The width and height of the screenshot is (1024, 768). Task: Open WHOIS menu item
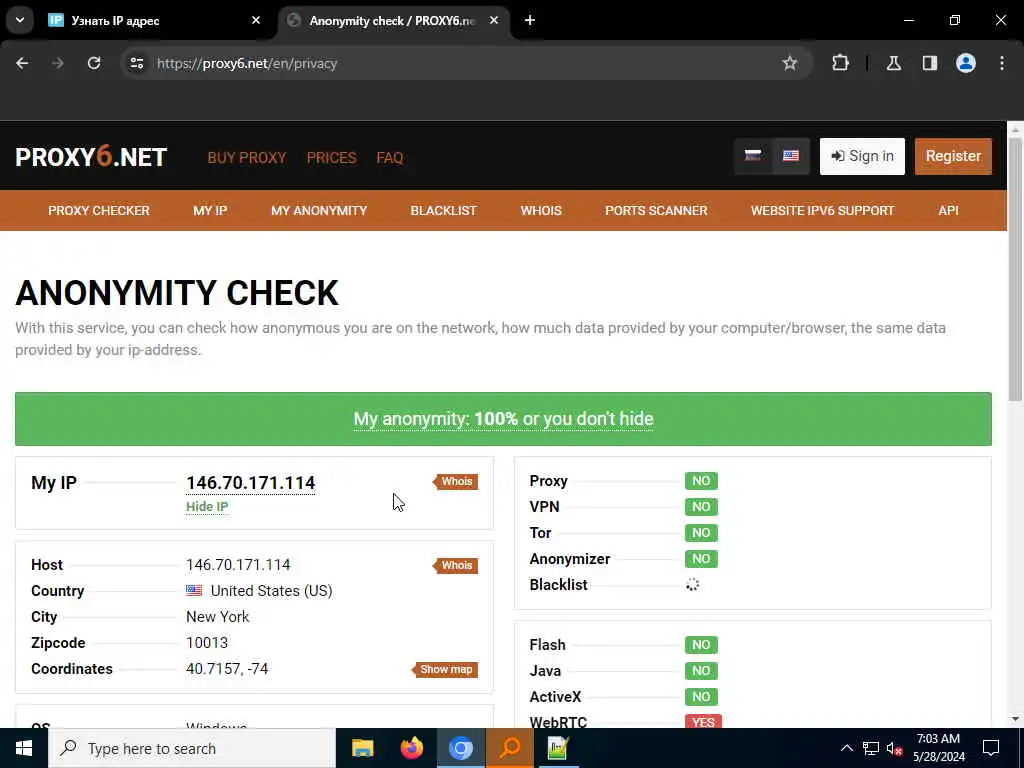(541, 210)
